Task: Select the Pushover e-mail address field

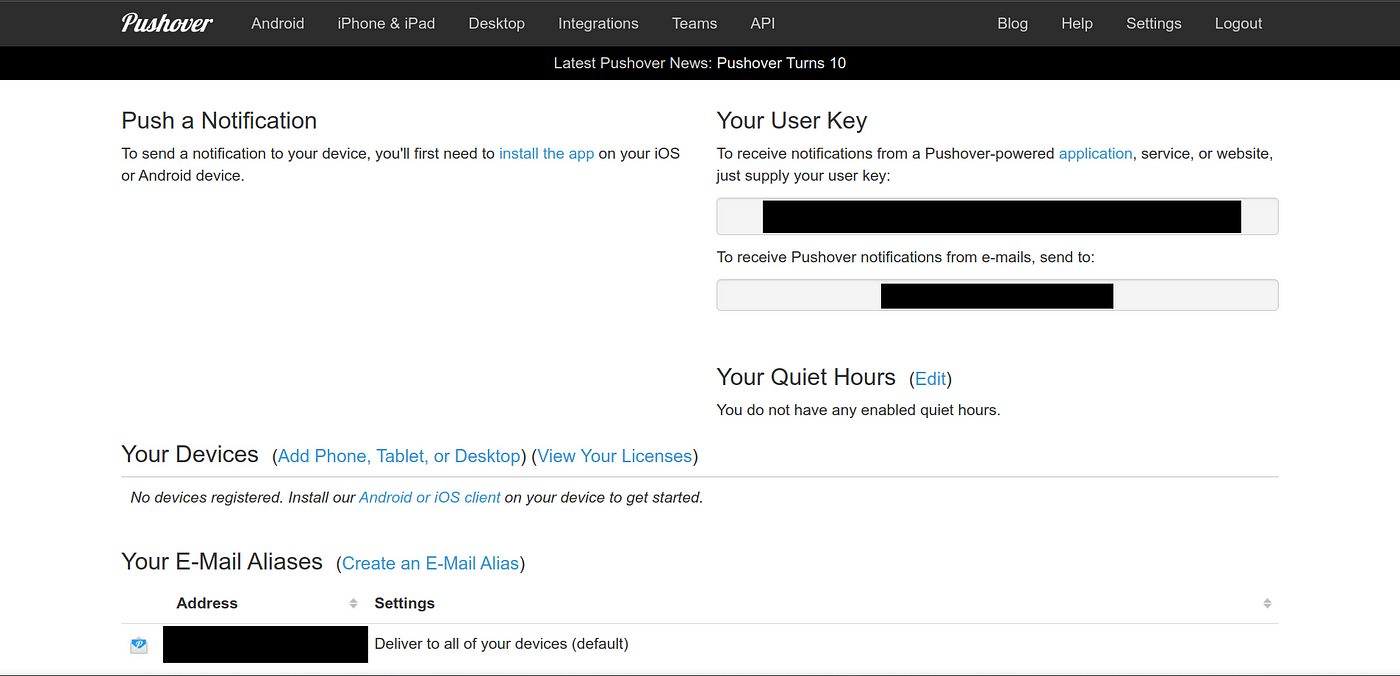Action: point(997,295)
